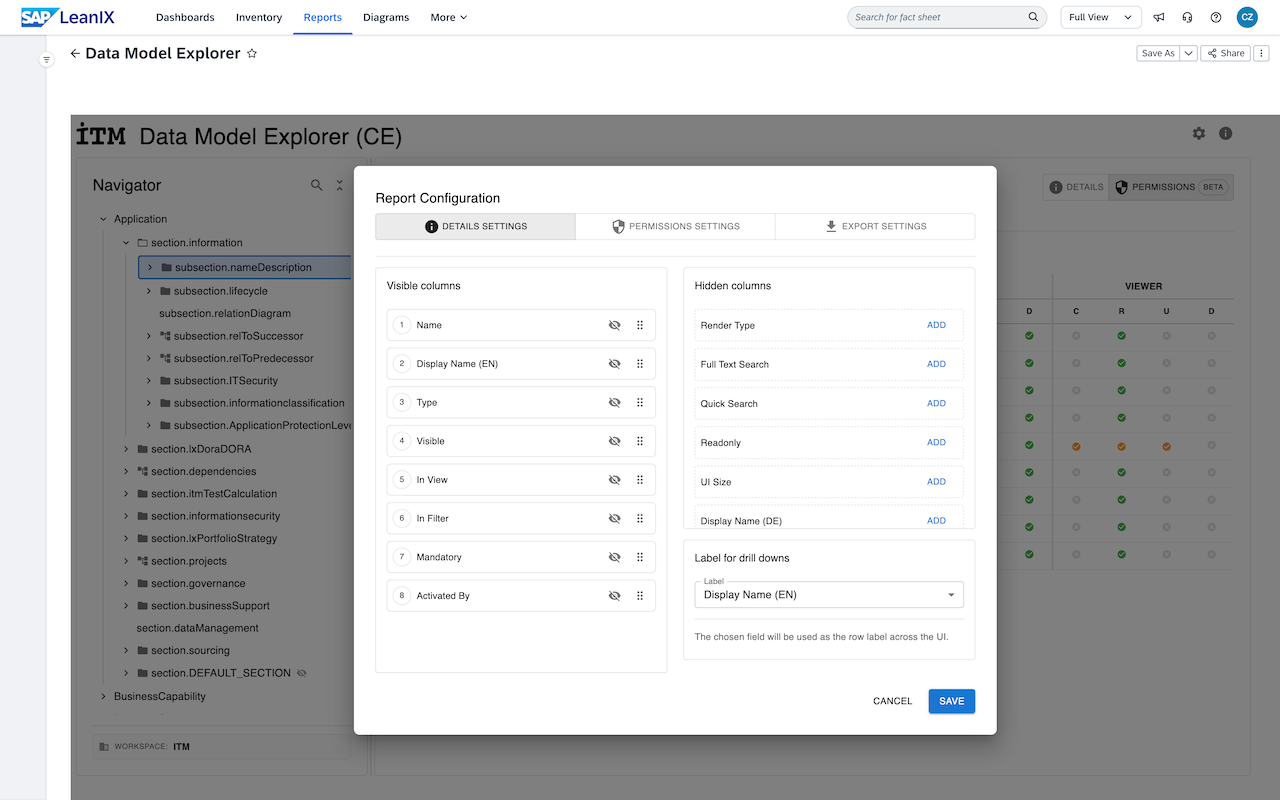Viewport: 1280px width, 800px height.
Task: Click the SAP LeanIX logo
Action: point(69,17)
